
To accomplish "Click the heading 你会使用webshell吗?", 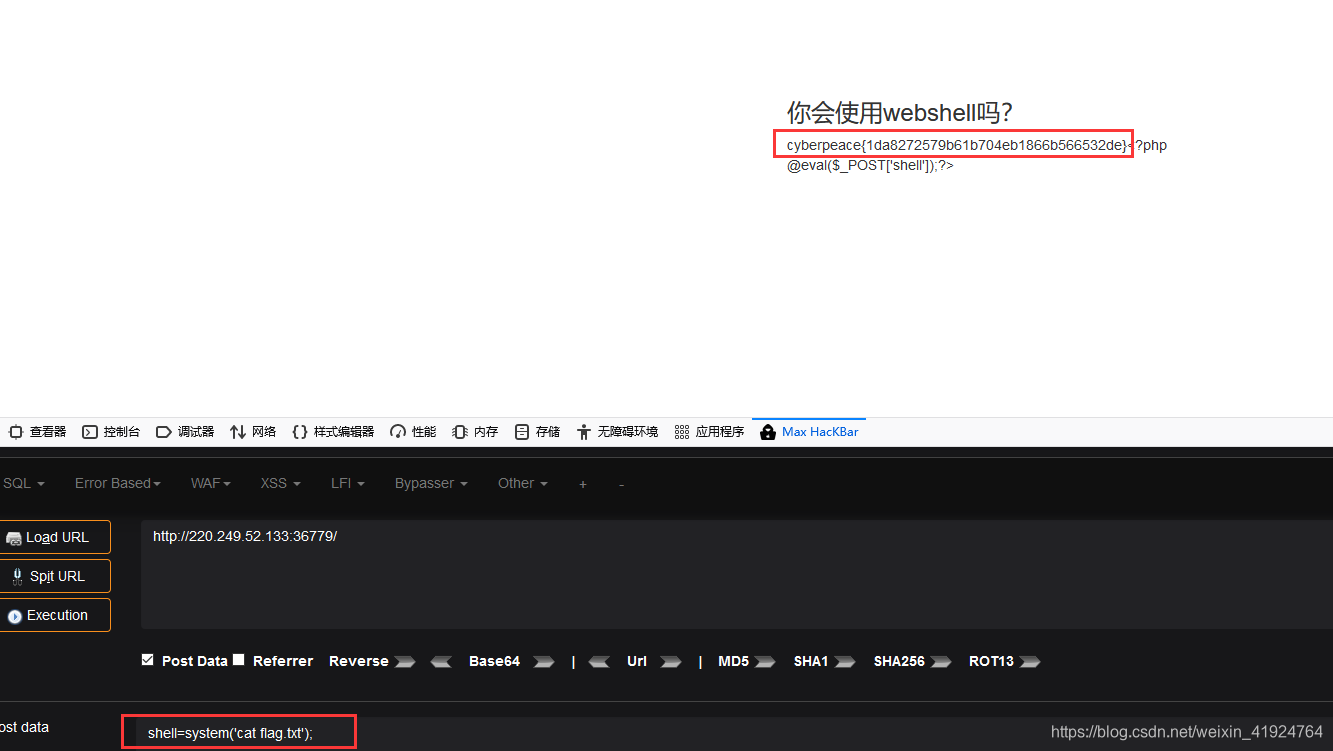I will pos(900,113).
